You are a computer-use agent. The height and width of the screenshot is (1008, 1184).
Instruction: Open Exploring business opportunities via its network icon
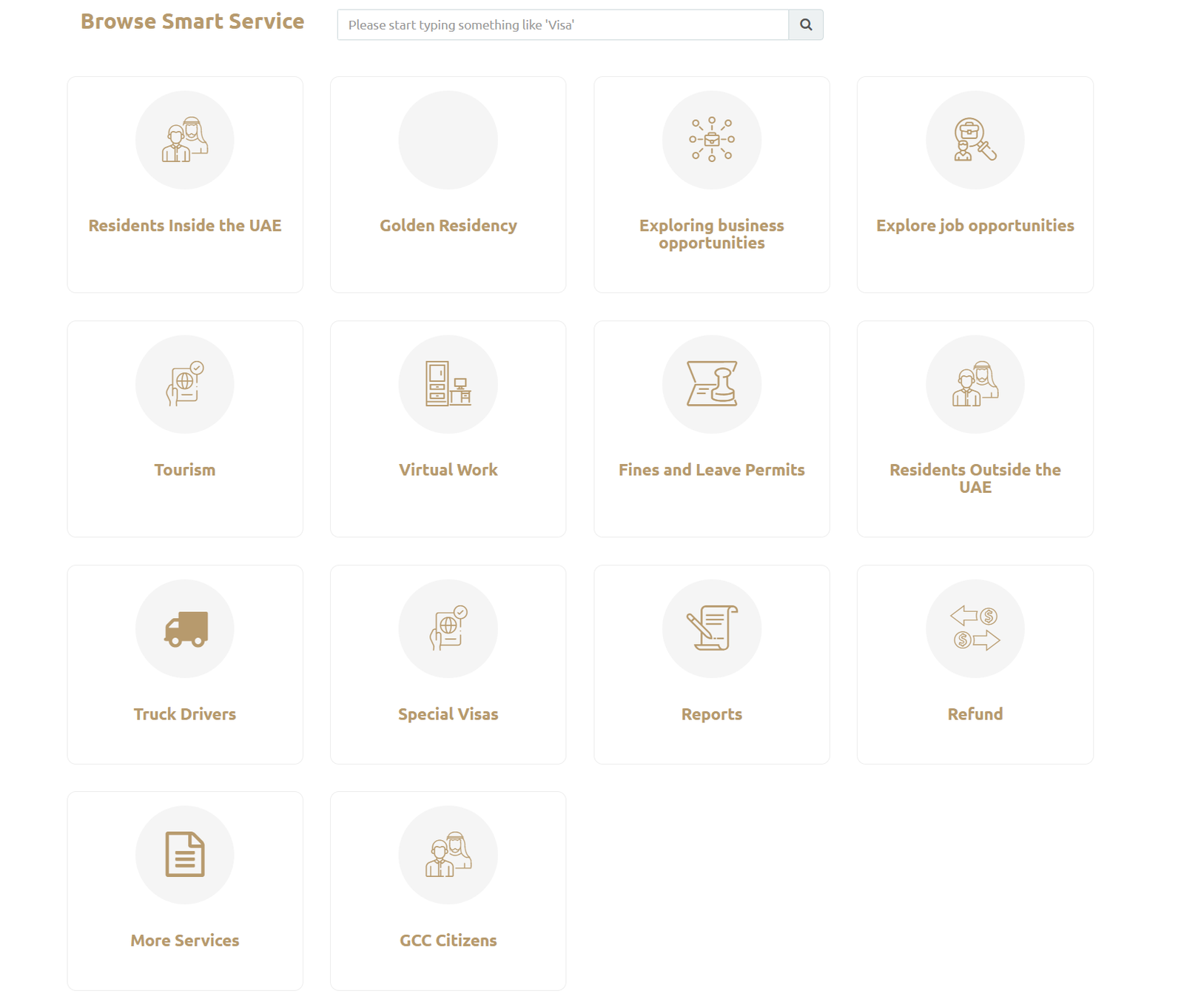(712, 140)
